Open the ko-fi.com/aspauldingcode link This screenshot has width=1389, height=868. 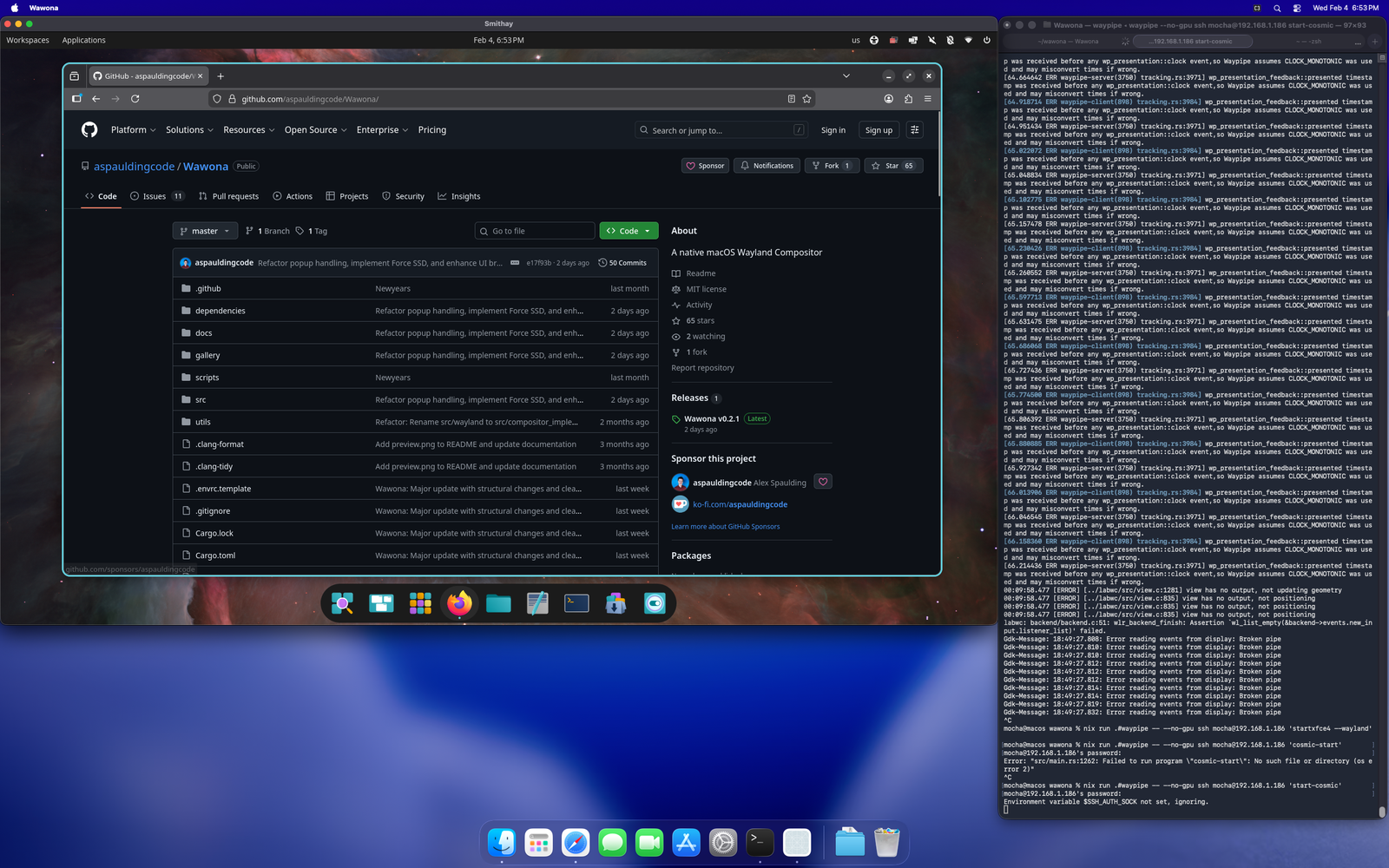[740, 504]
